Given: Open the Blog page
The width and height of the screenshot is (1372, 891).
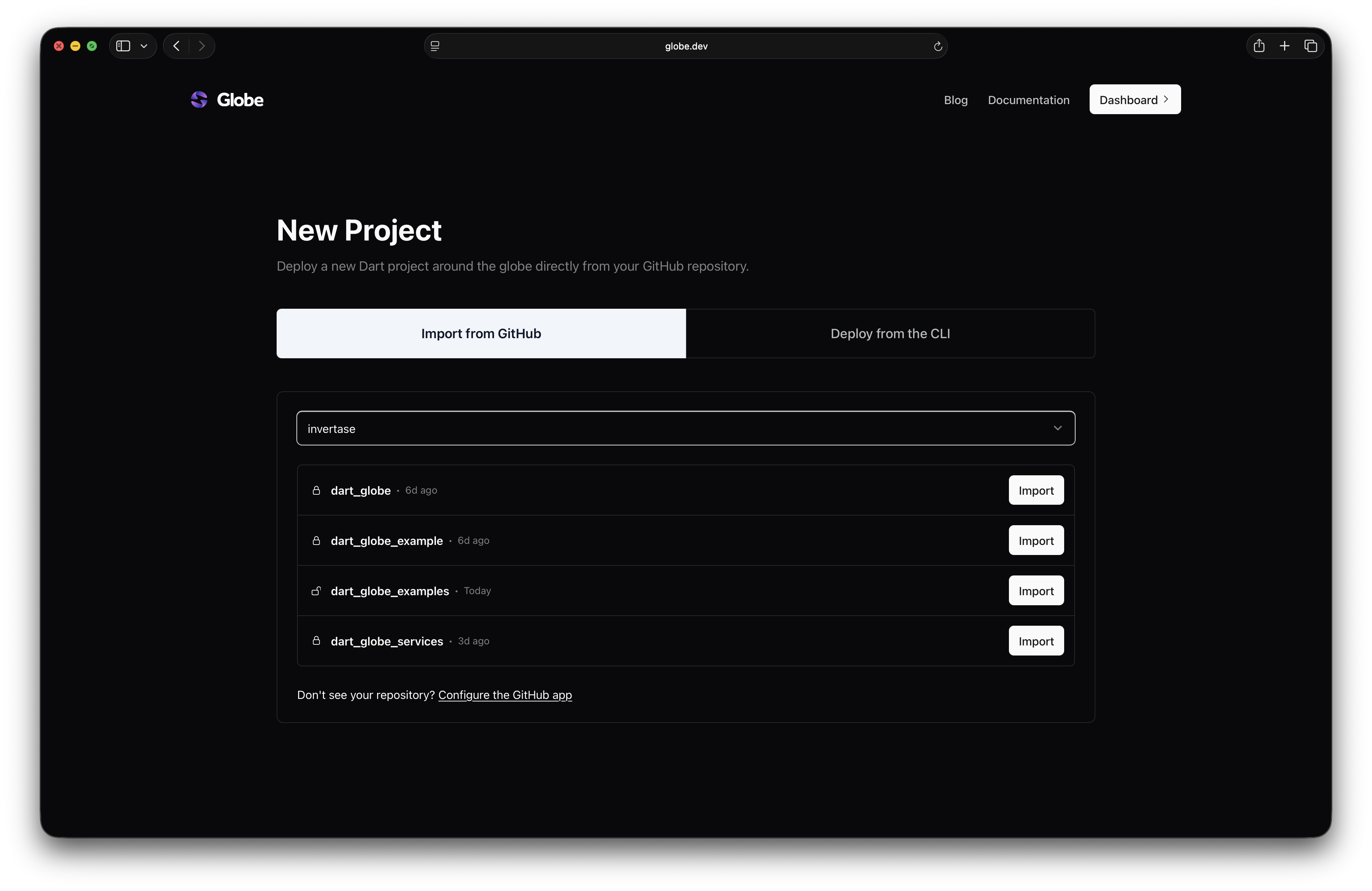Looking at the screenshot, I should [x=955, y=100].
